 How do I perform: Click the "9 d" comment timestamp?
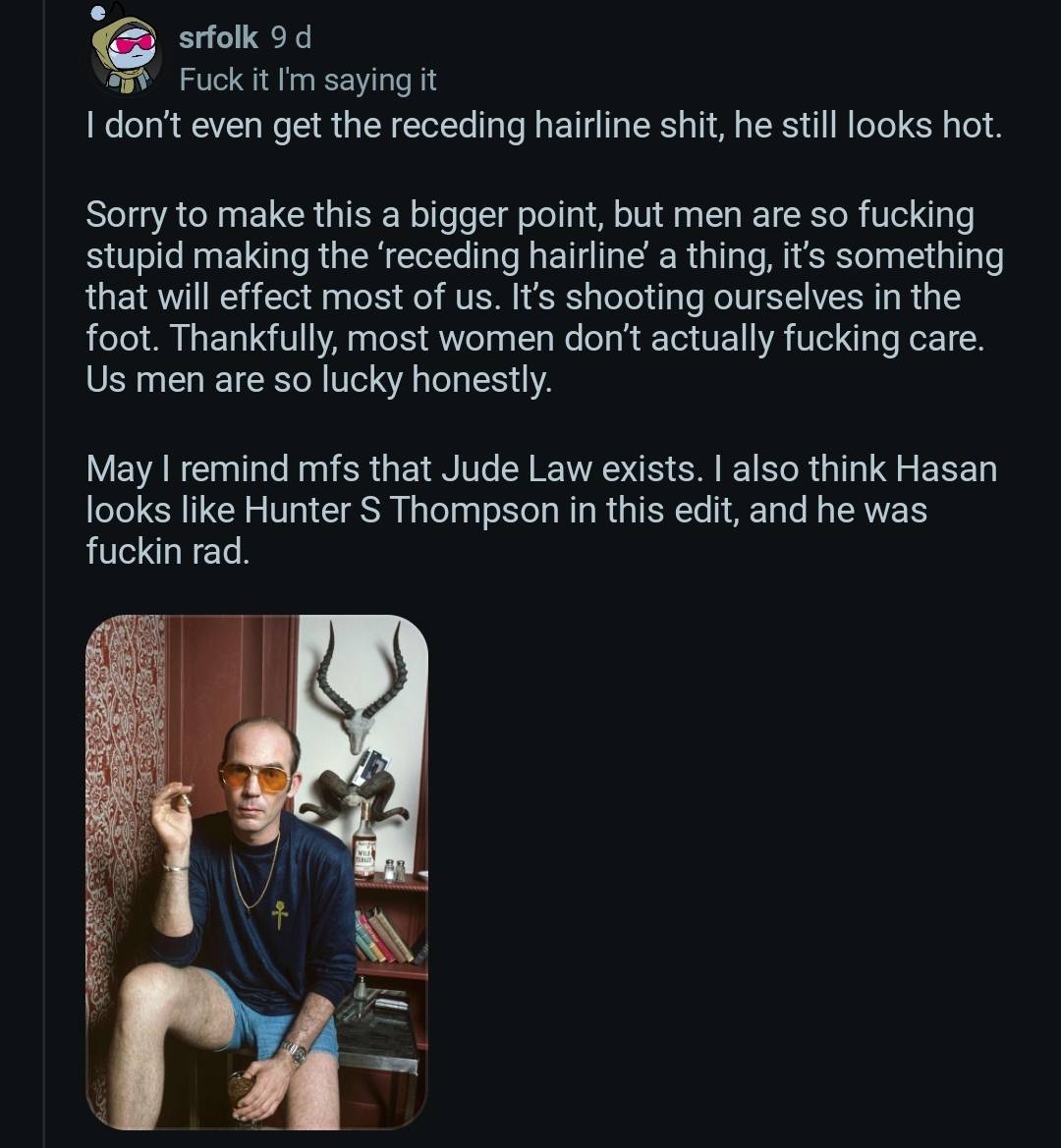292,36
